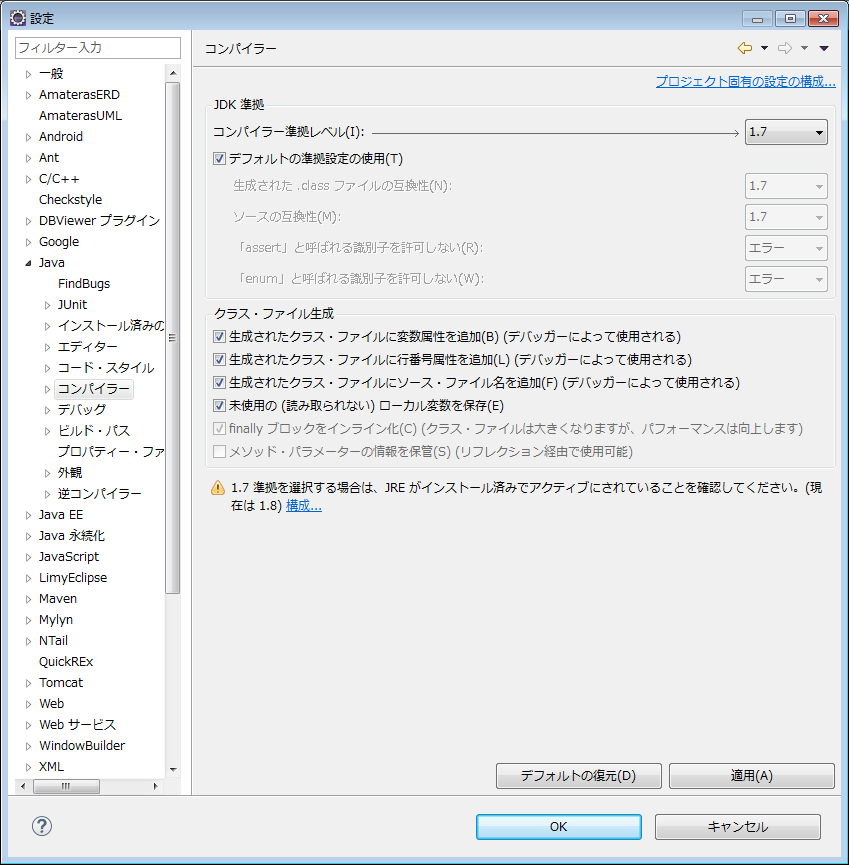The image size is (849, 865).
Task: Open the enum 識別子 エラー dropdown
Action: pos(786,279)
